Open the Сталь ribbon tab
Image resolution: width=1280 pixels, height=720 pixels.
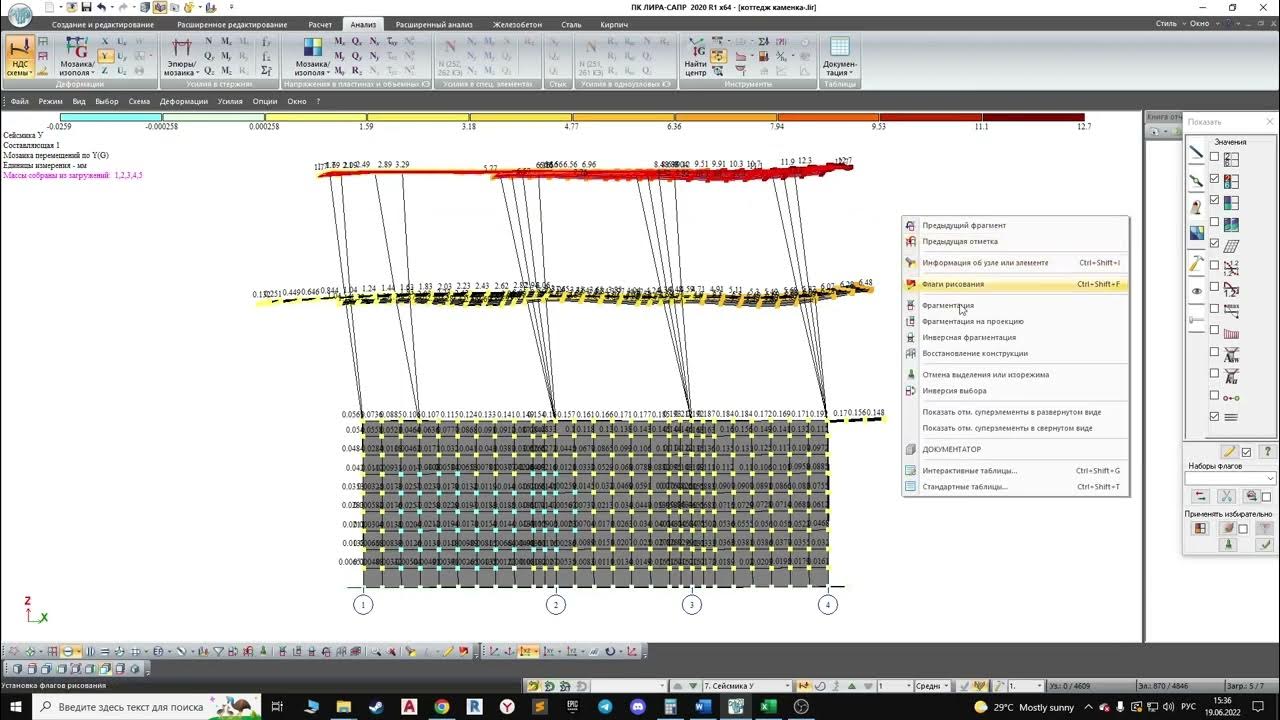(x=571, y=24)
